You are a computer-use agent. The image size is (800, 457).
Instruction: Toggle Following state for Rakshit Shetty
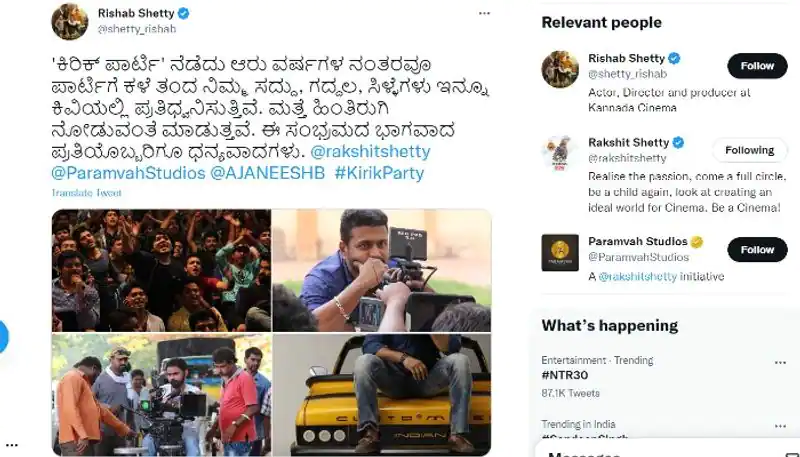[749, 150]
